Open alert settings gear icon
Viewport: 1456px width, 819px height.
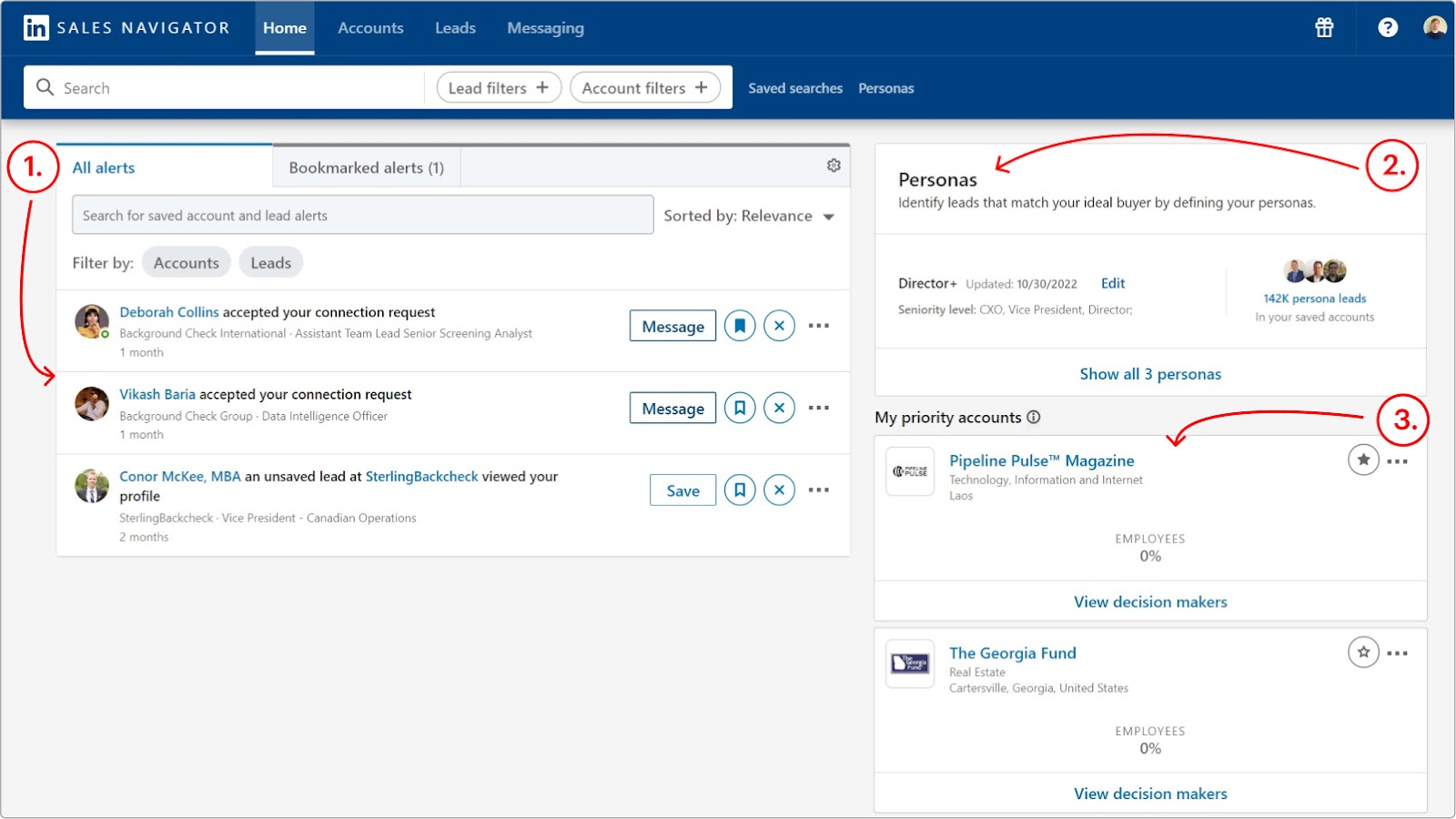(834, 166)
